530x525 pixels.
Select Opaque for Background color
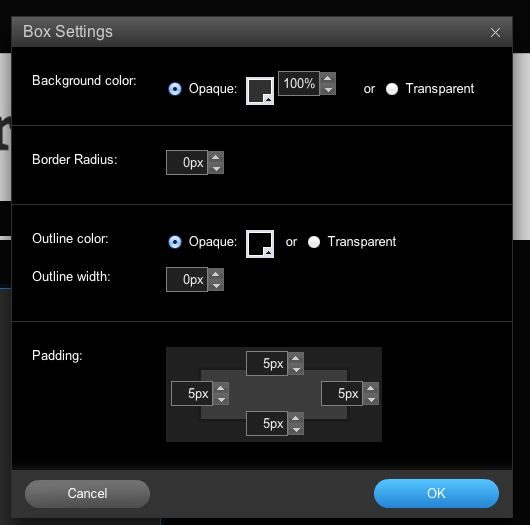pyautogui.click(x=175, y=89)
